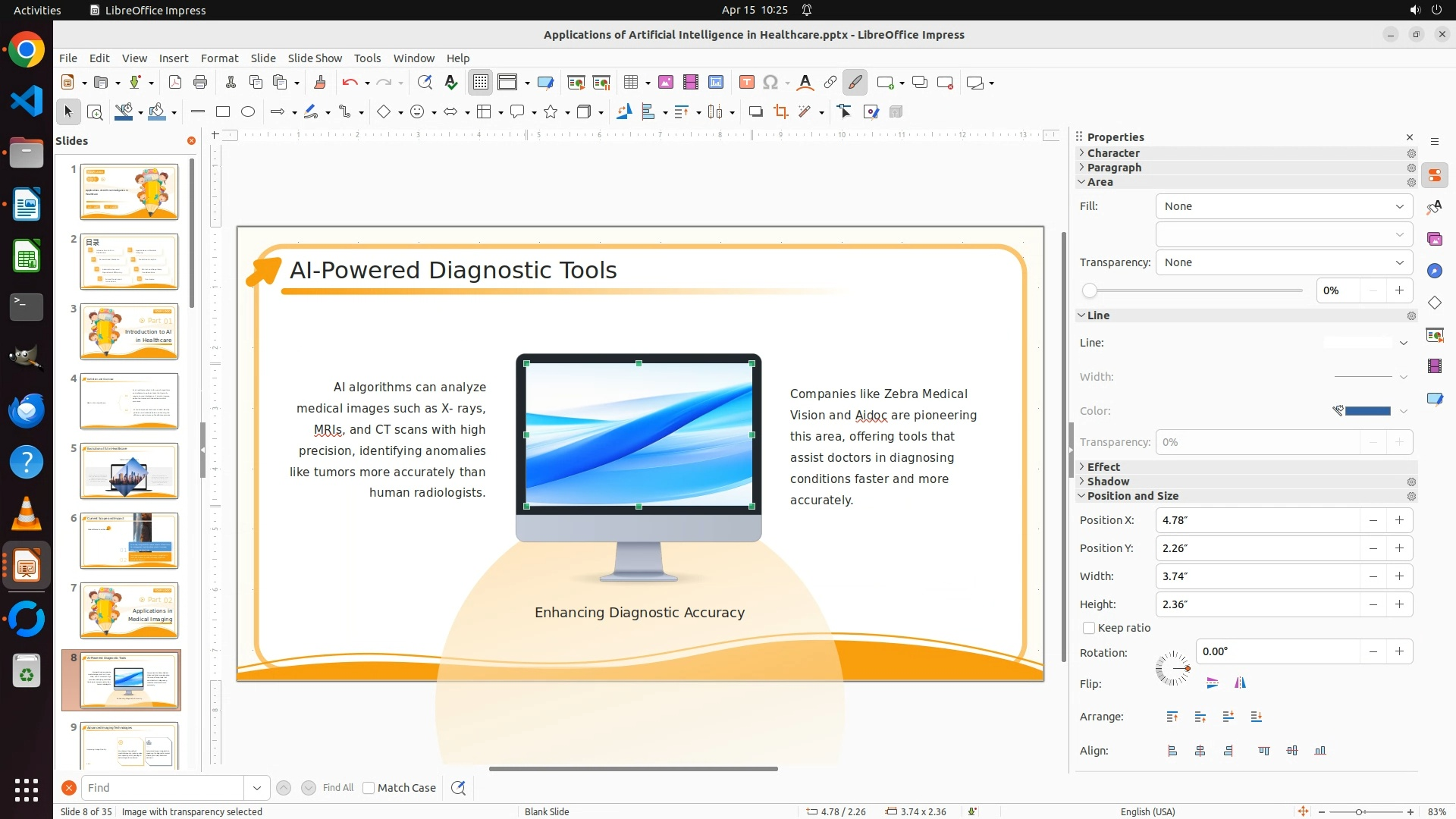Click the Insert Table icon

630,83
